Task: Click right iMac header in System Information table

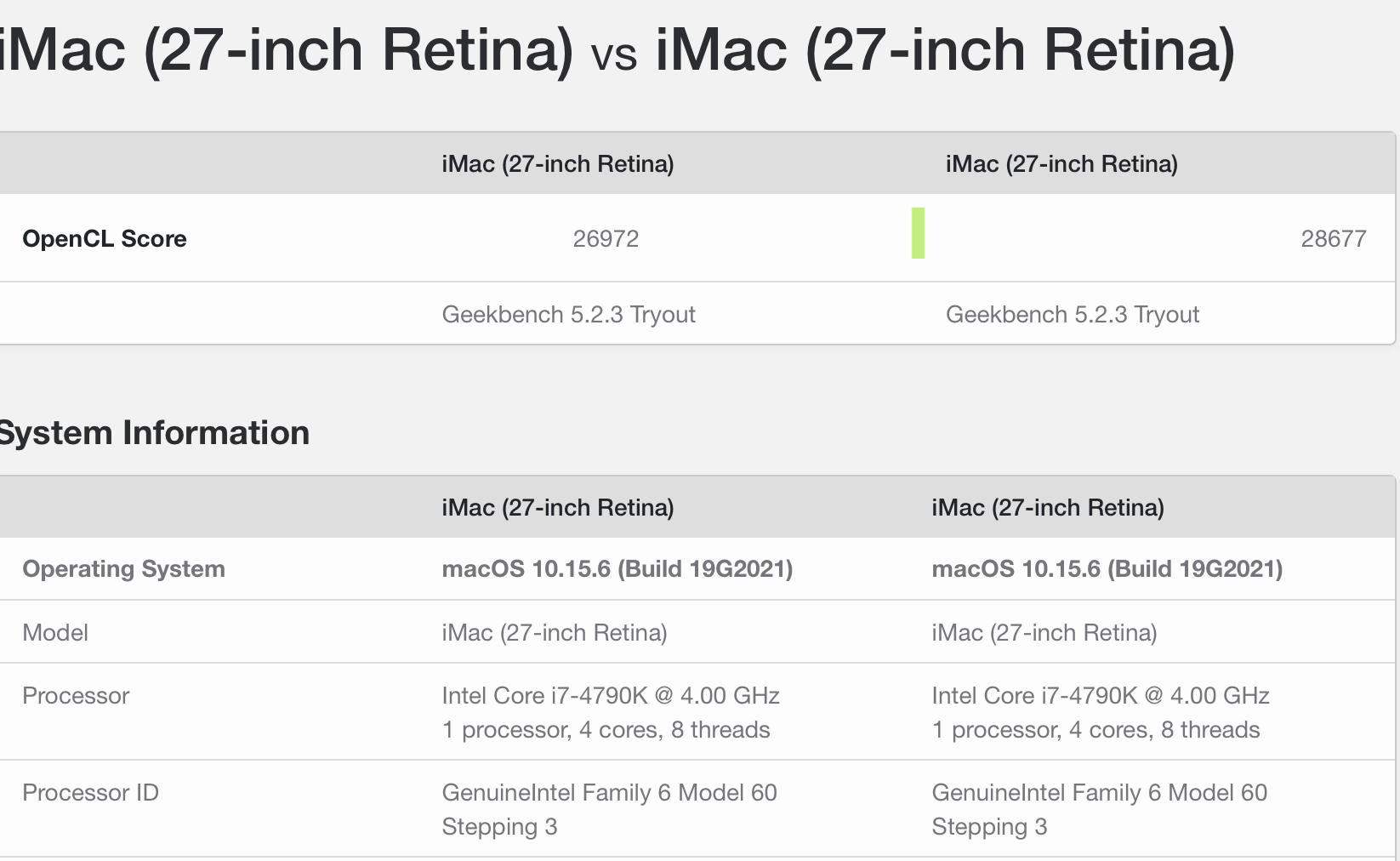Action: [x=1047, y=508]
